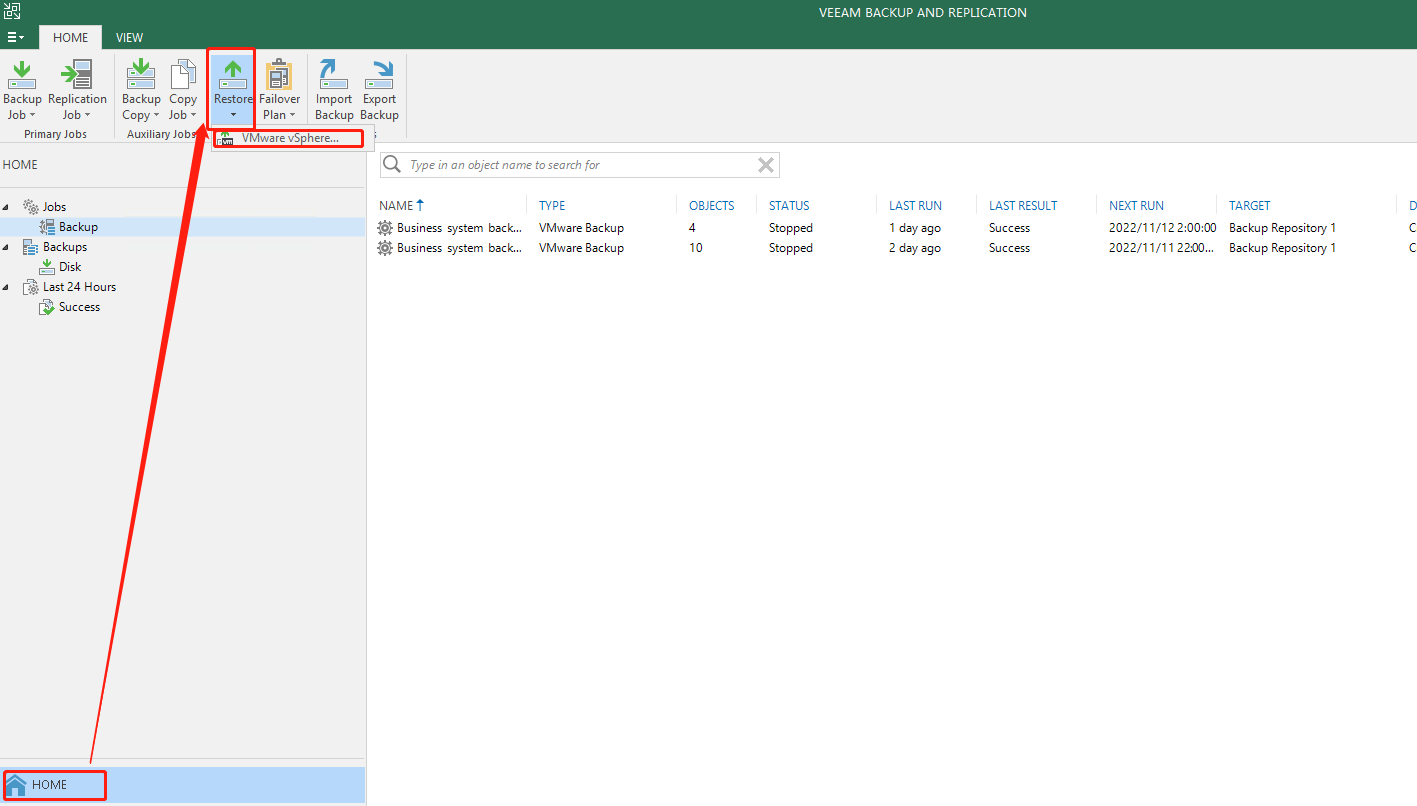The height and width of the screenshot is (806, 1417).
Task: Switch to the VIEW tab
Action: click(x=129, y=37)
